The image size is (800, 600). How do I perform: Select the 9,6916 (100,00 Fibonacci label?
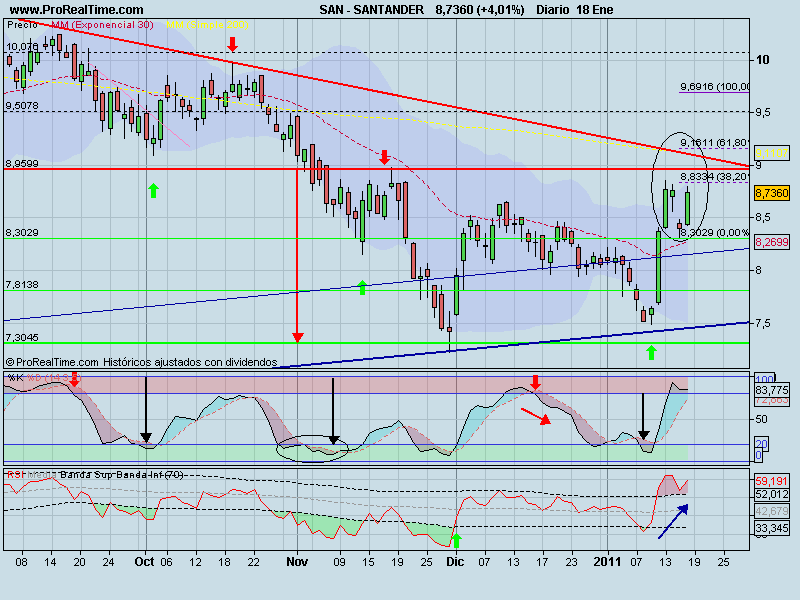tap(714, 87)
